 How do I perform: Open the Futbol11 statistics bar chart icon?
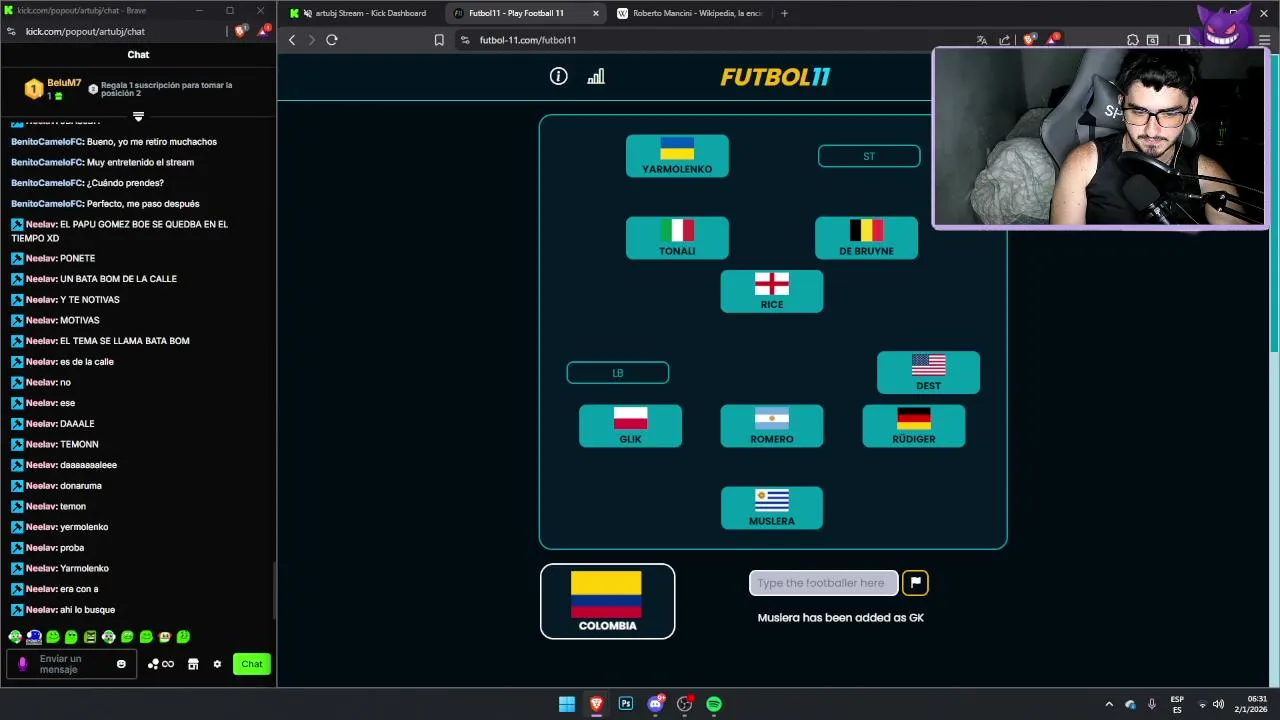(x=596, y=76)
